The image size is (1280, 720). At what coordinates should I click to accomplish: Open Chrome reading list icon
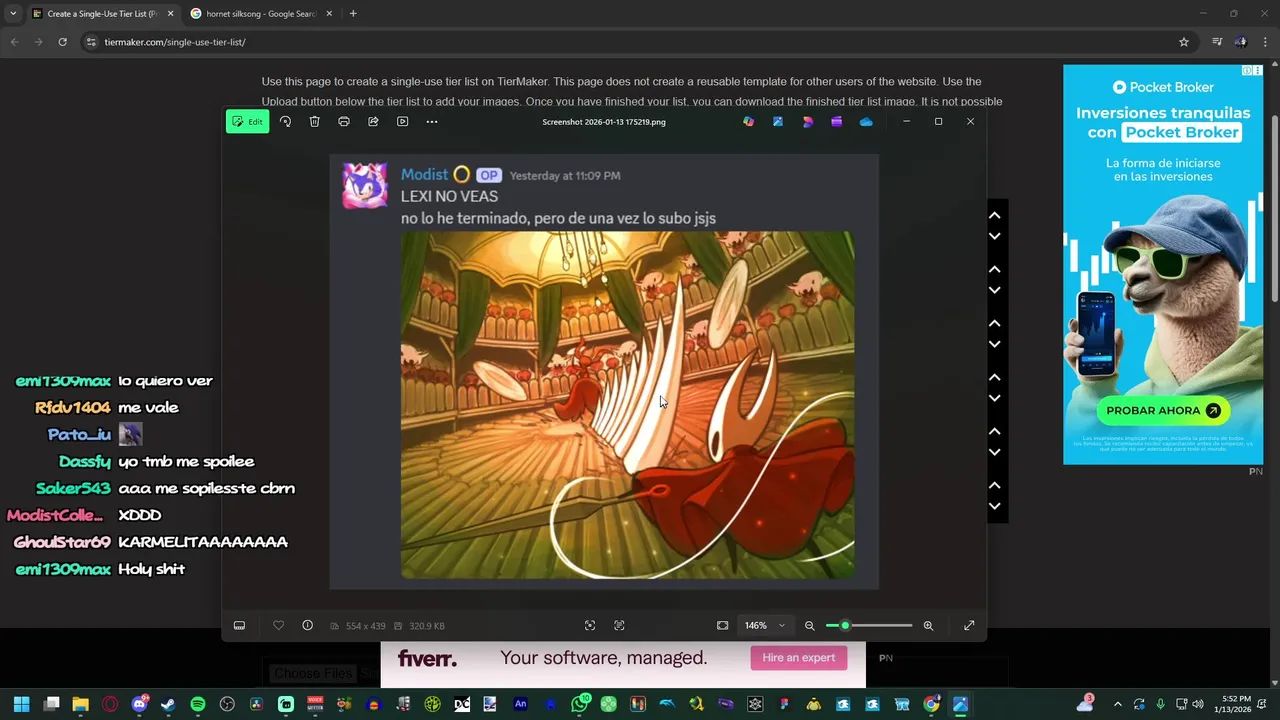1217,42
